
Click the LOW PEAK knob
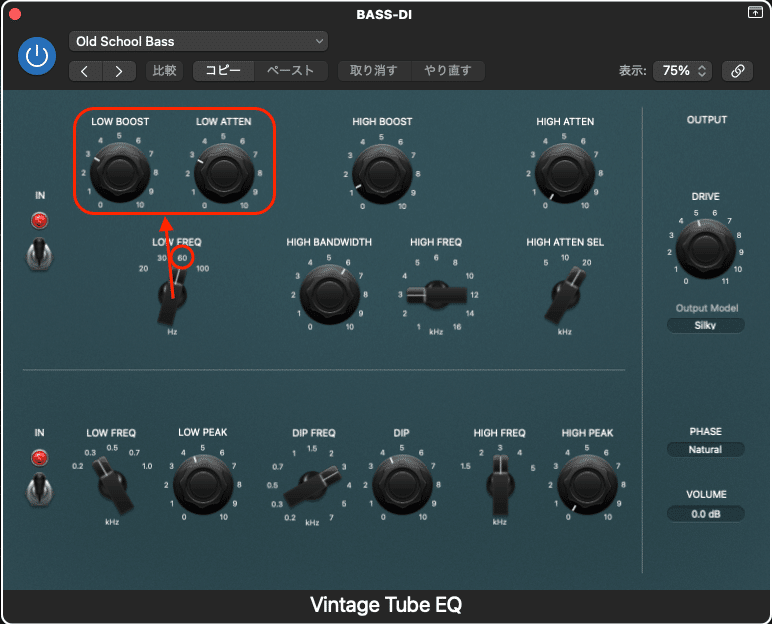pos(203,485)
